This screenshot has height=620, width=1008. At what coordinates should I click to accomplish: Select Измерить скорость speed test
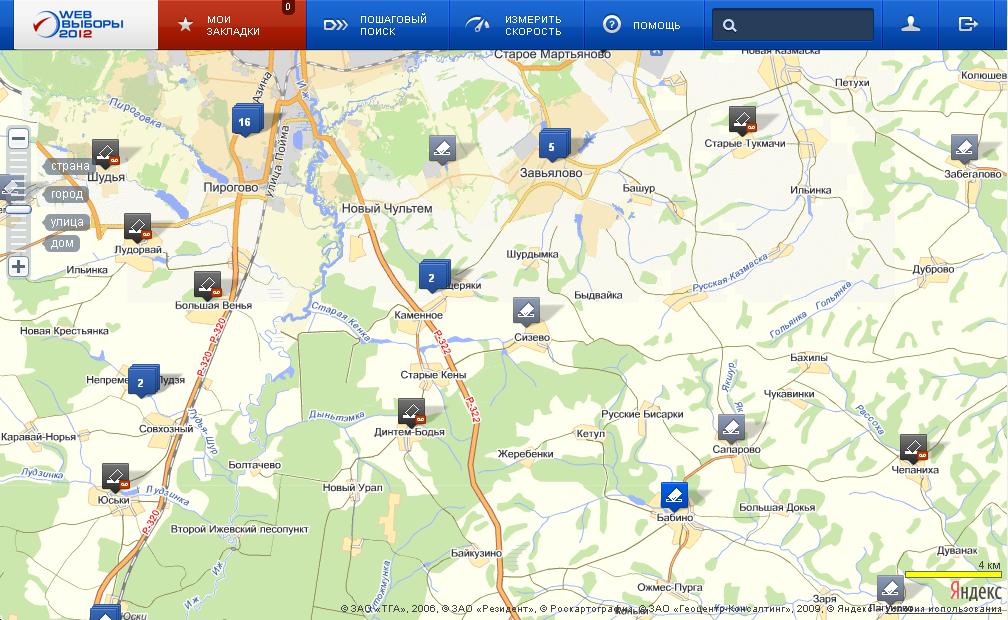[517, 24]
